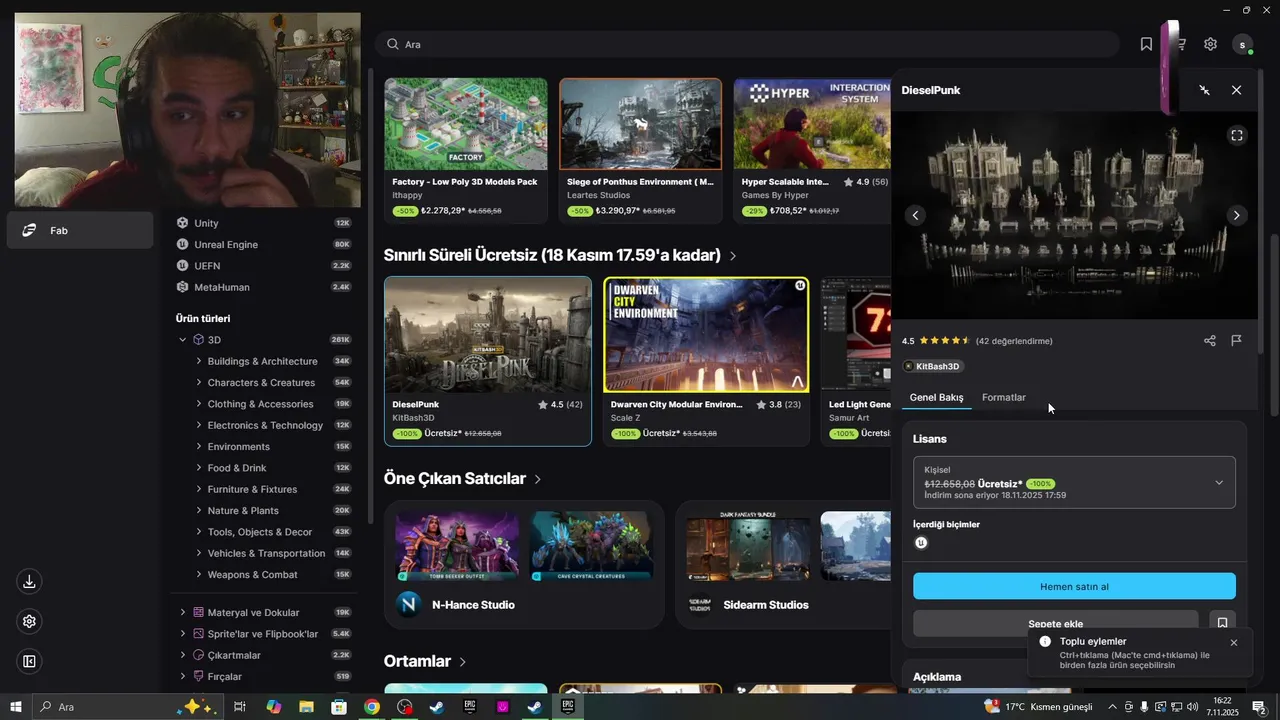Viewport: 1280px width, 720px height.
Task: Show next DieselPunk preview image
Action: point(1236,215)
